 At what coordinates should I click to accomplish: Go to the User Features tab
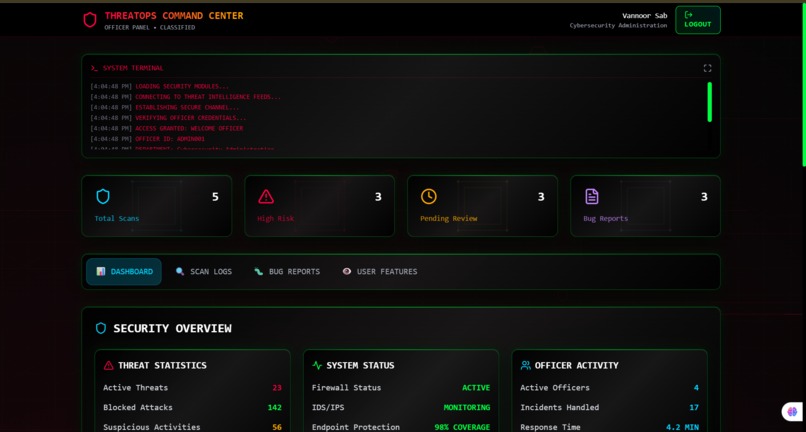380,272
